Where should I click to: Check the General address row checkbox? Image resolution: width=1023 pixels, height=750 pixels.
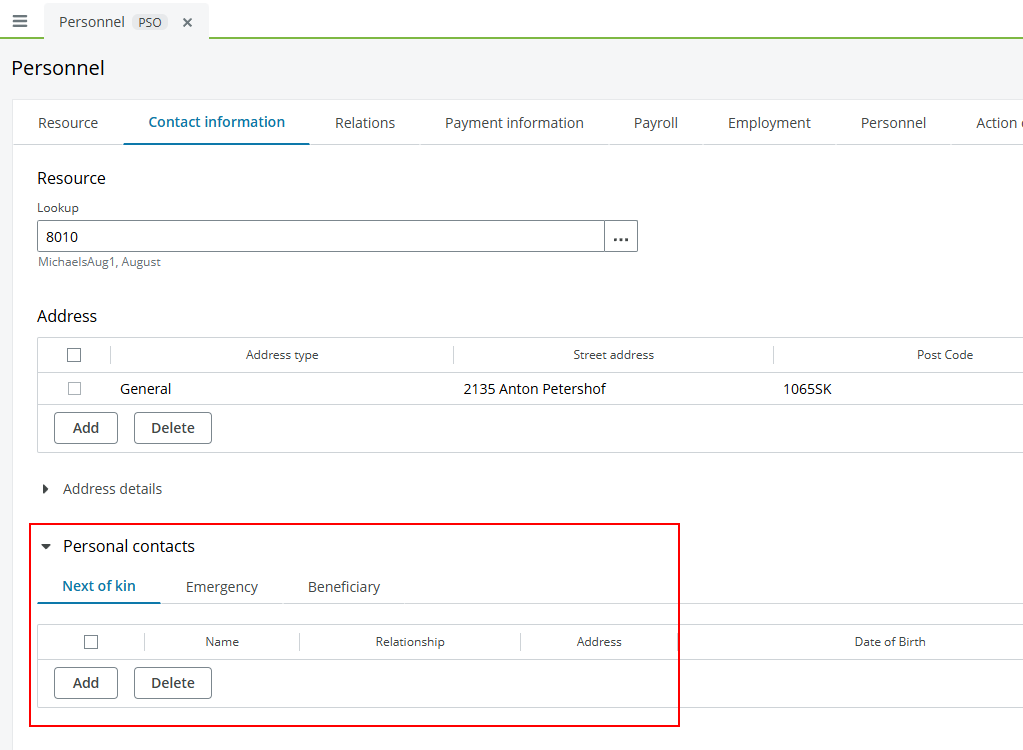(x=74, y=389)
